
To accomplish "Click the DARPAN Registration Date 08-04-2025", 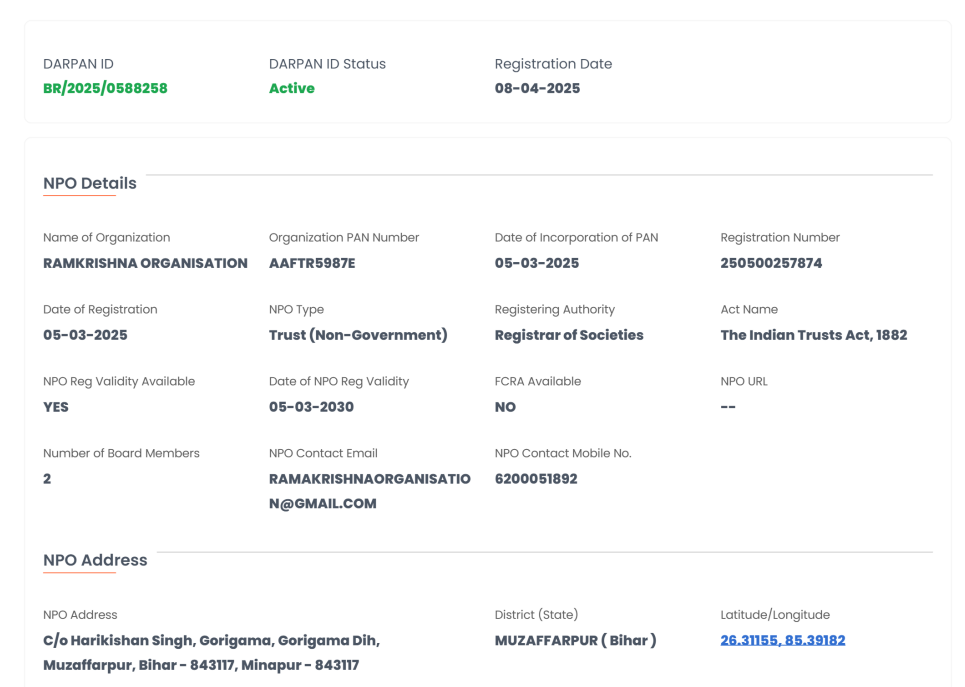I will pos(537,88).
